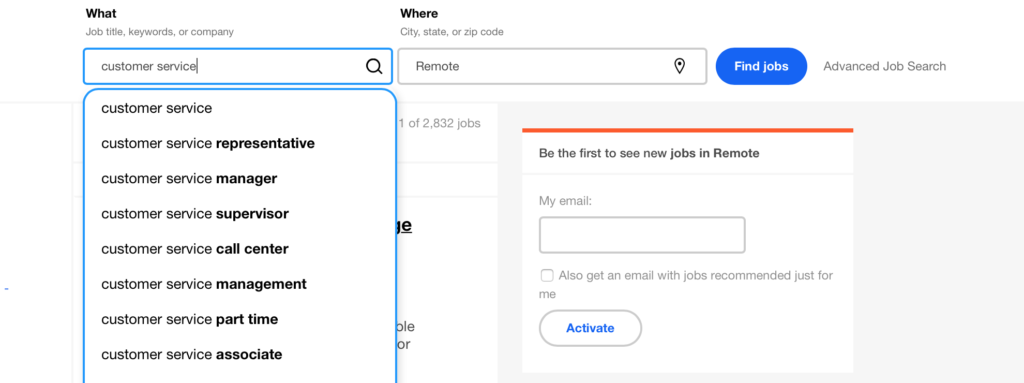Click the location pin icon

(x=679, y=66)
